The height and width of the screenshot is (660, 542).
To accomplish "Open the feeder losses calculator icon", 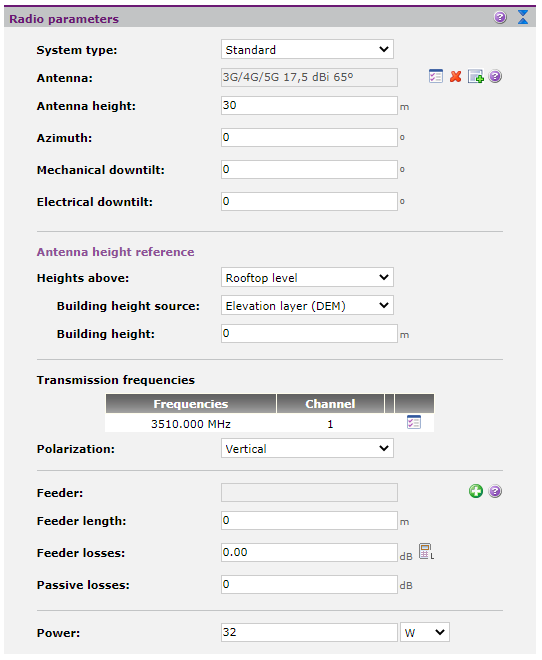I will pos(426,551).
